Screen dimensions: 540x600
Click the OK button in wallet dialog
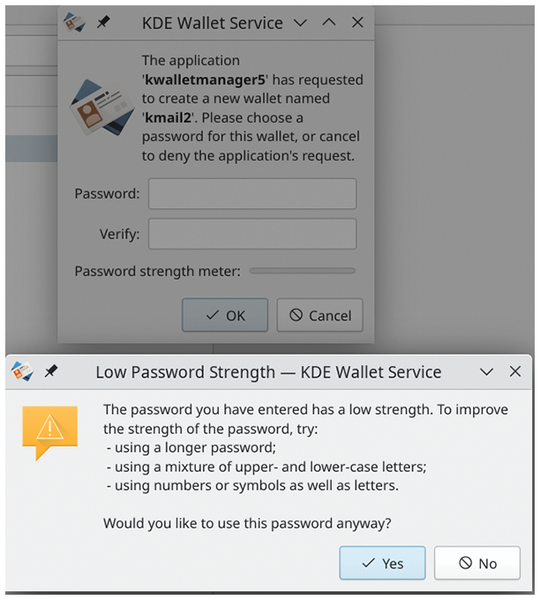225,315
